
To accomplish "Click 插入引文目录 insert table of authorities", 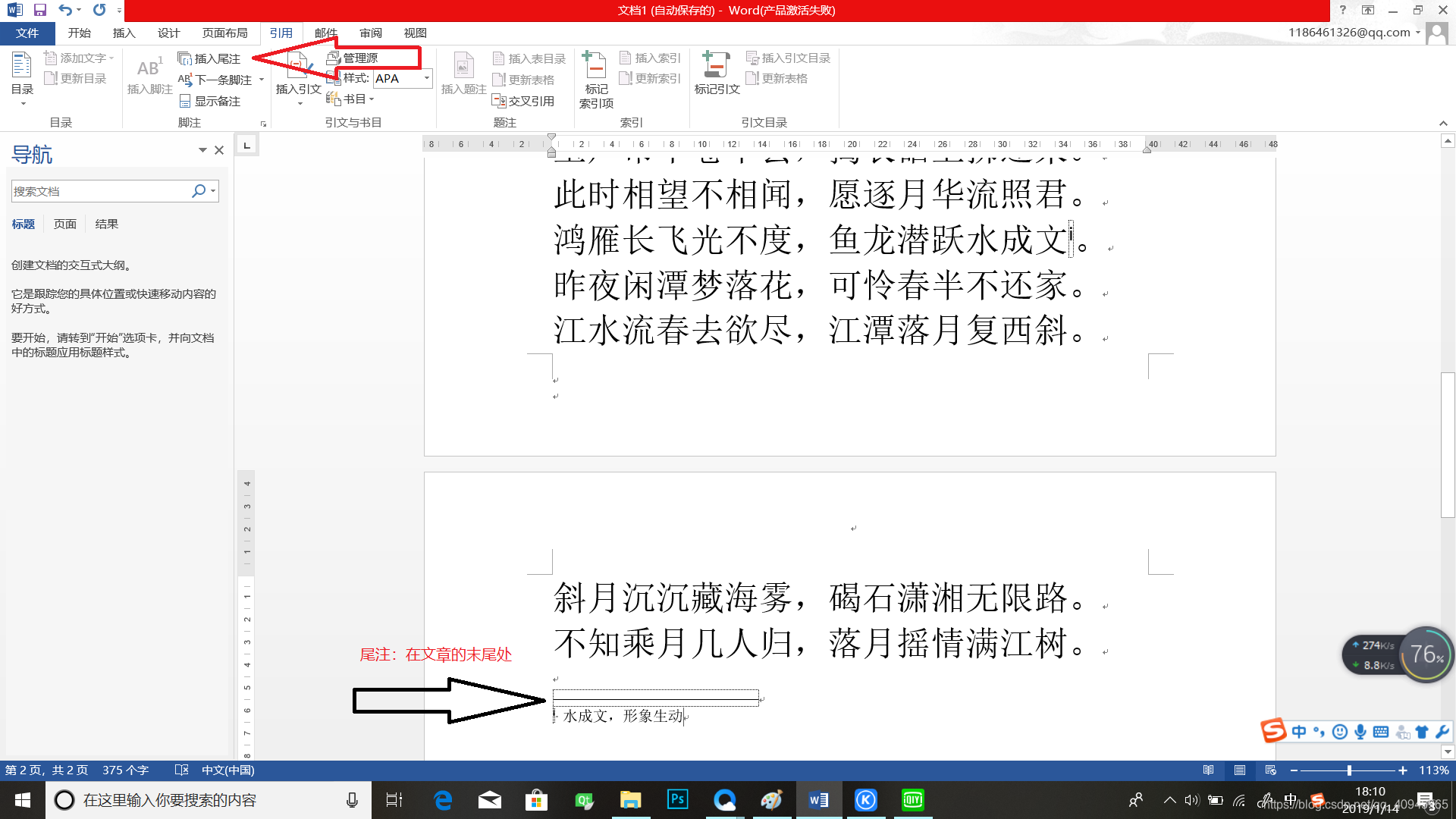I will coord(788,58).
